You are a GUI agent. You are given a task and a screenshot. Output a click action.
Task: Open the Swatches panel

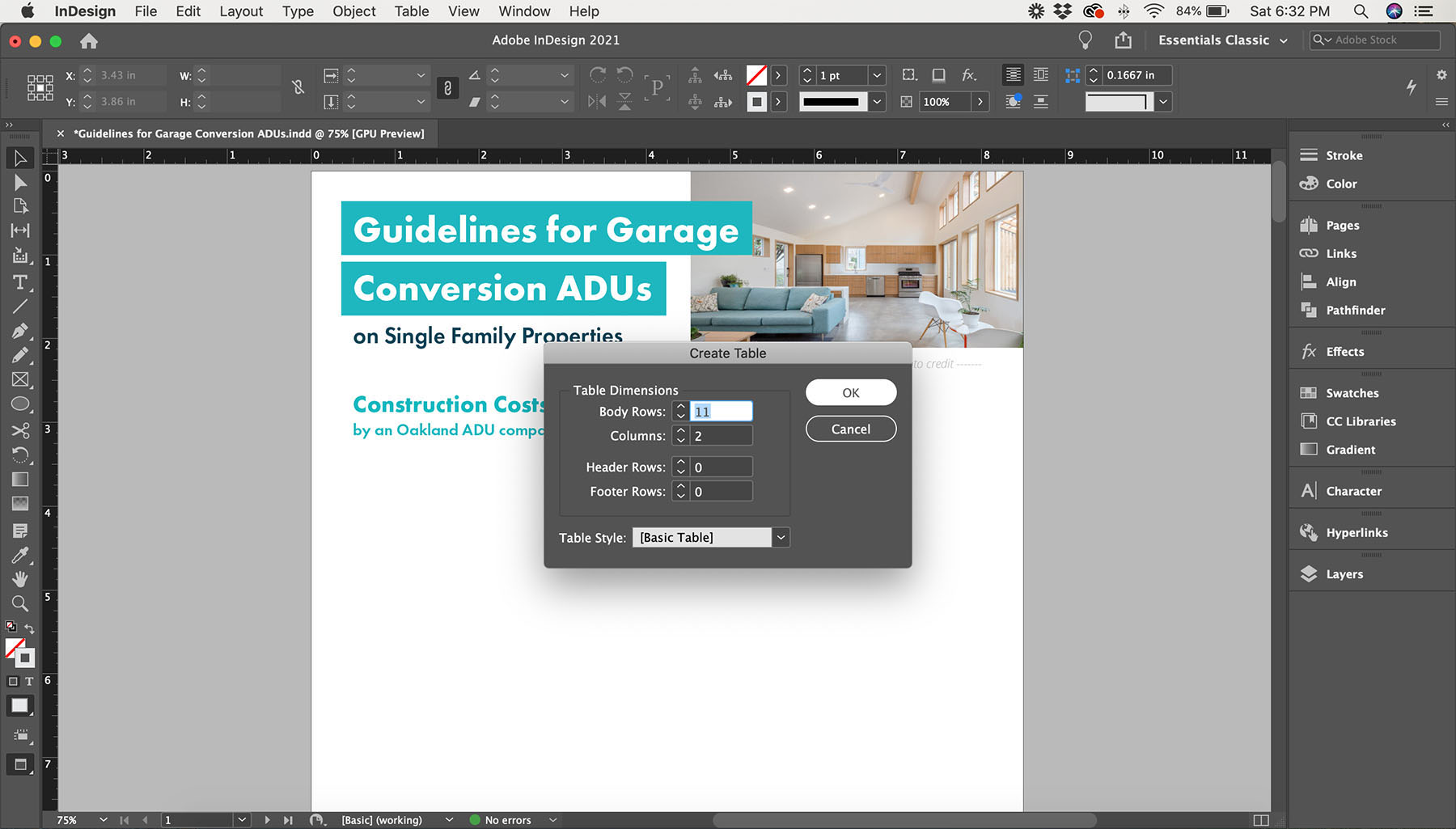point(1352,393)
